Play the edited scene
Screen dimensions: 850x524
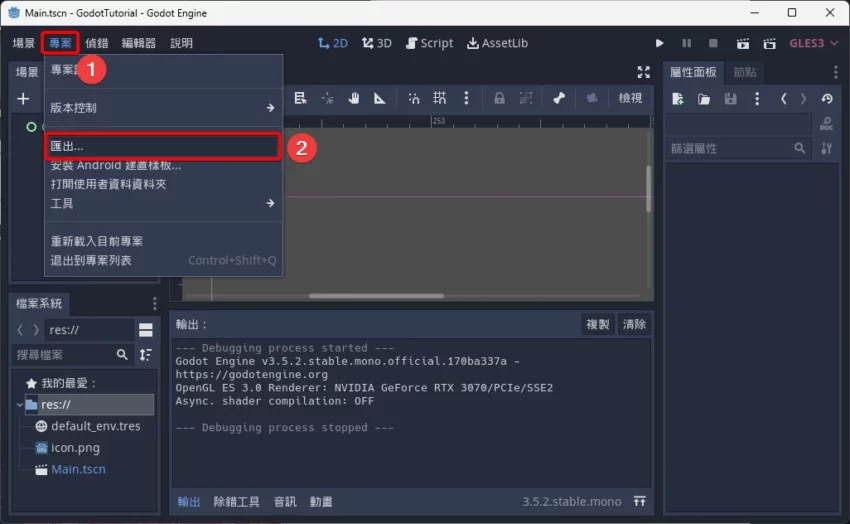(x=743, y=43)
